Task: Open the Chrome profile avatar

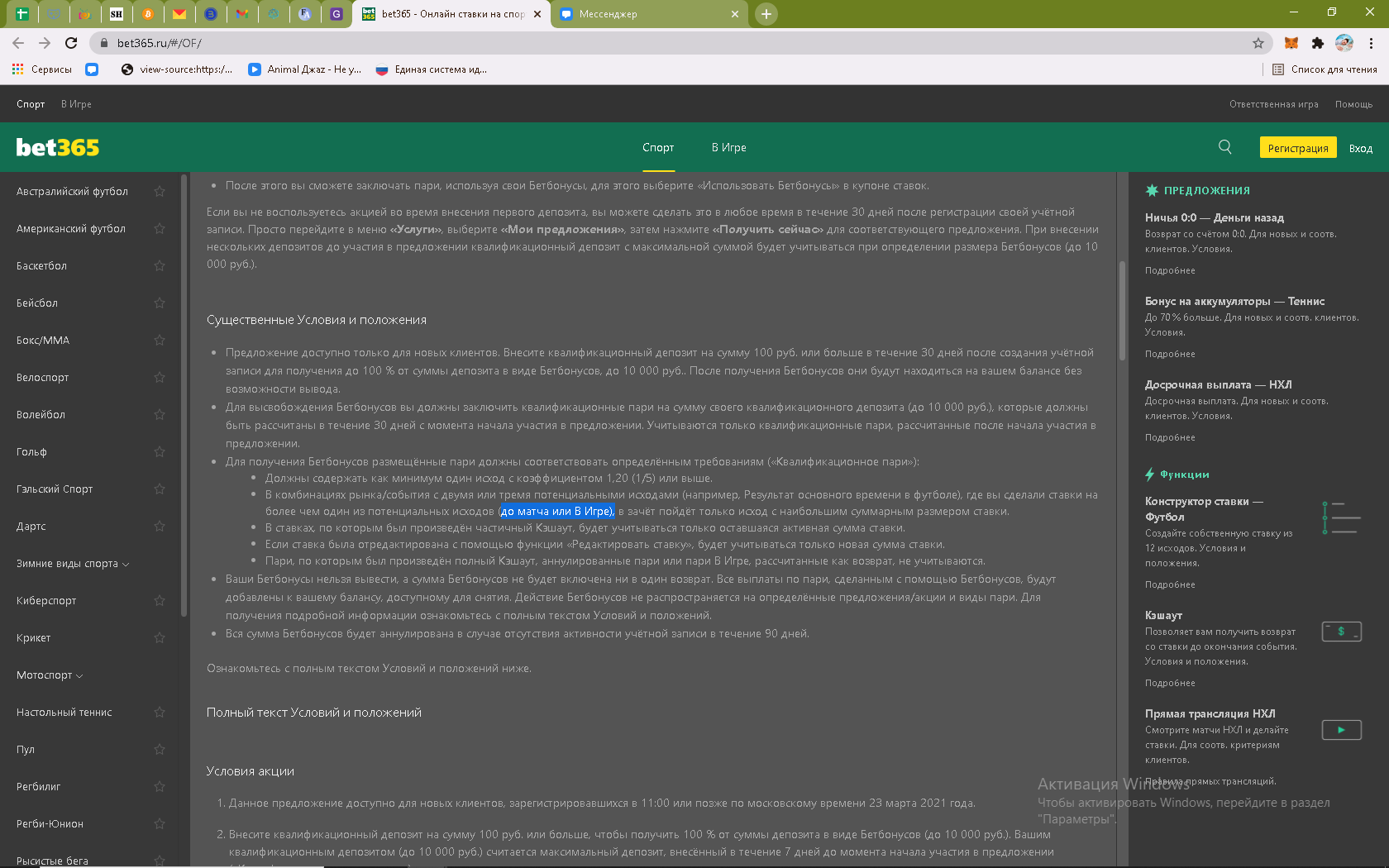Action: point(1344,43)
